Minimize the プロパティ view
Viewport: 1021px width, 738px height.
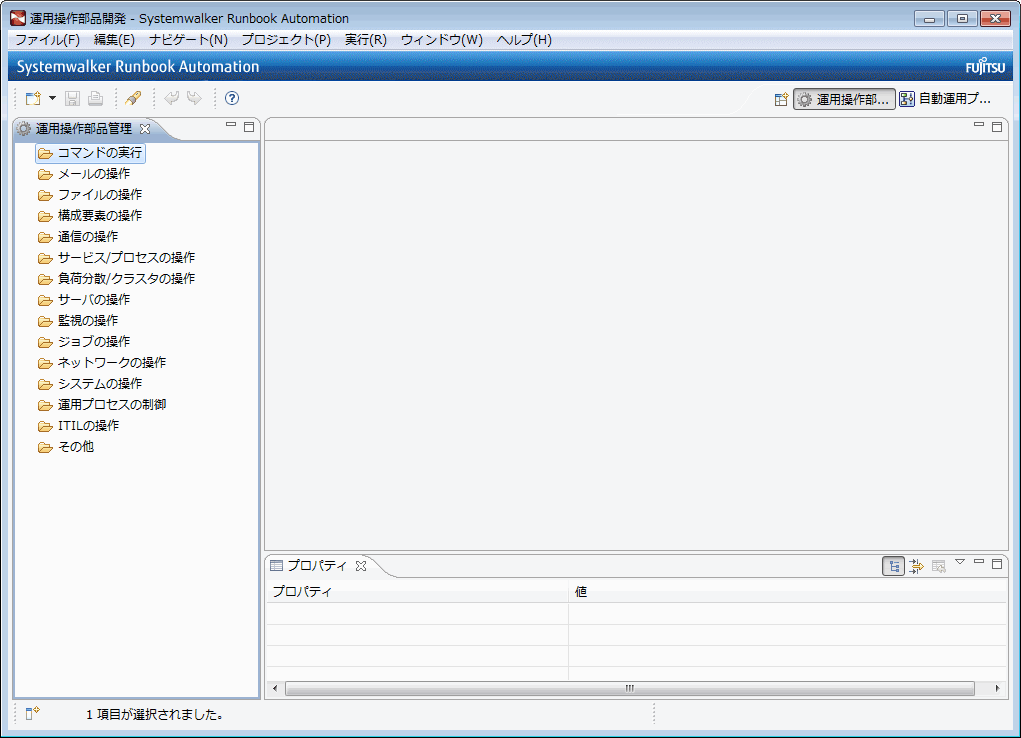(x=979, y=563)
